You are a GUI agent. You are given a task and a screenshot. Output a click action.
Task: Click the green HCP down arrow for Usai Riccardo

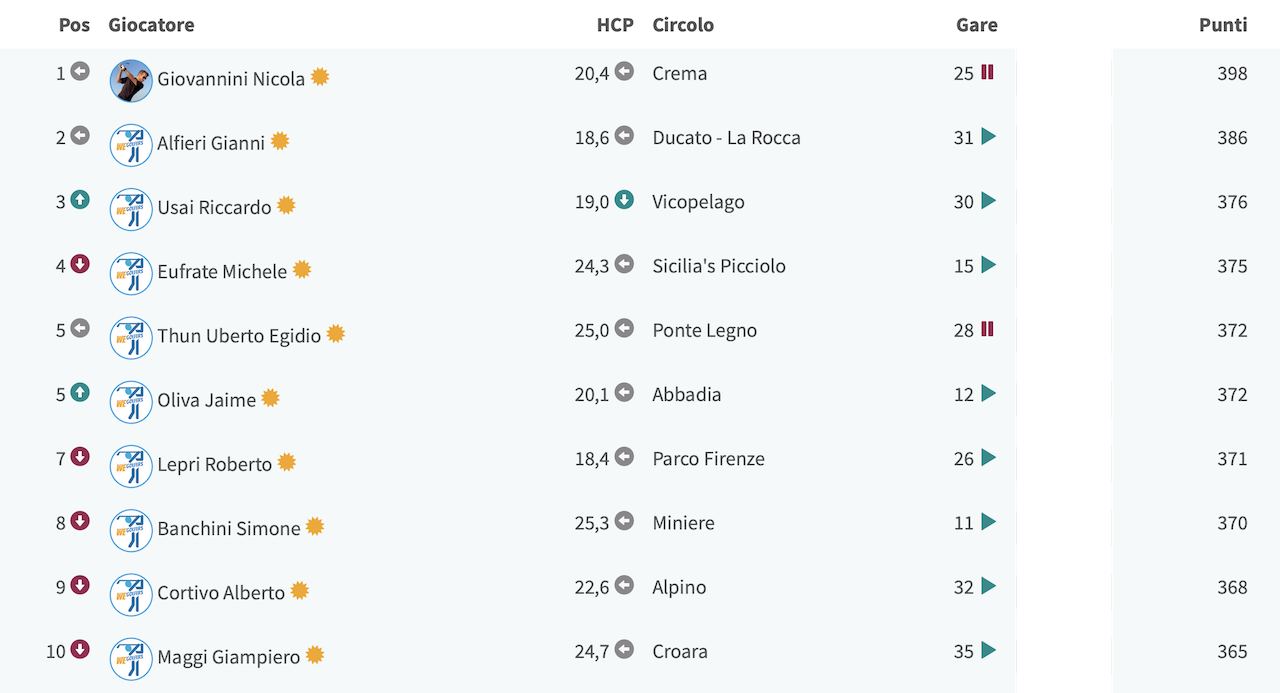[x=624, y=200]
